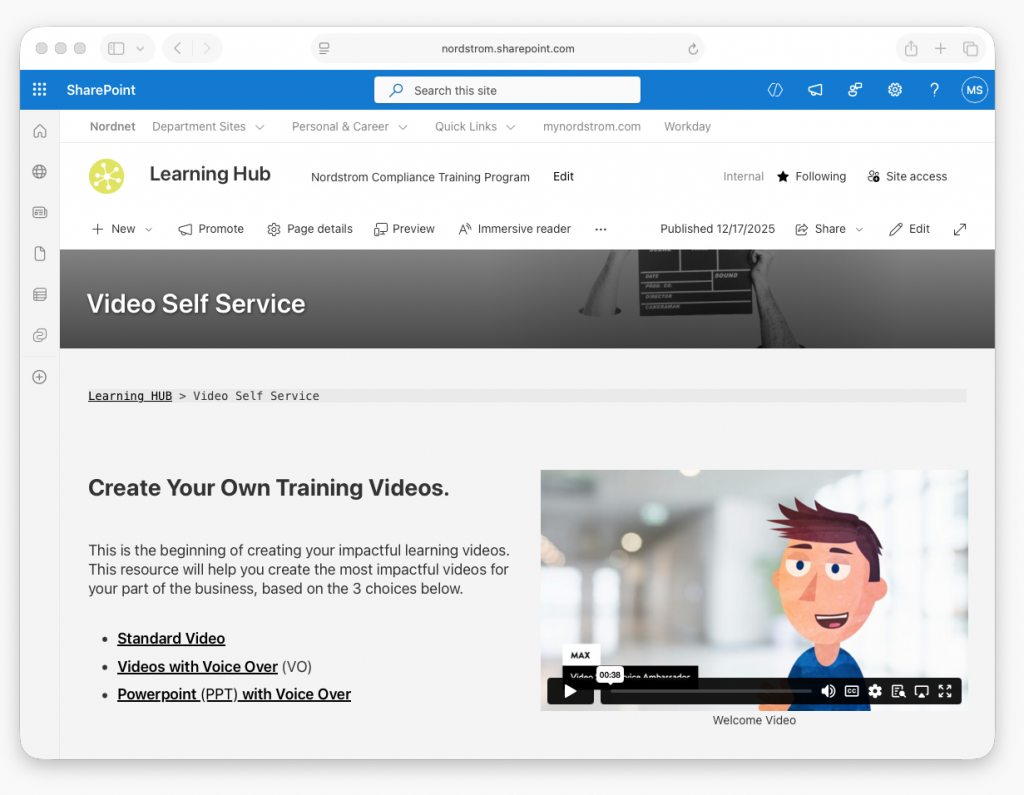Open the SharePoint app launcher waffle icon
The height and width of the screenshot is (795, 1024).
click(x=40, y=90)
